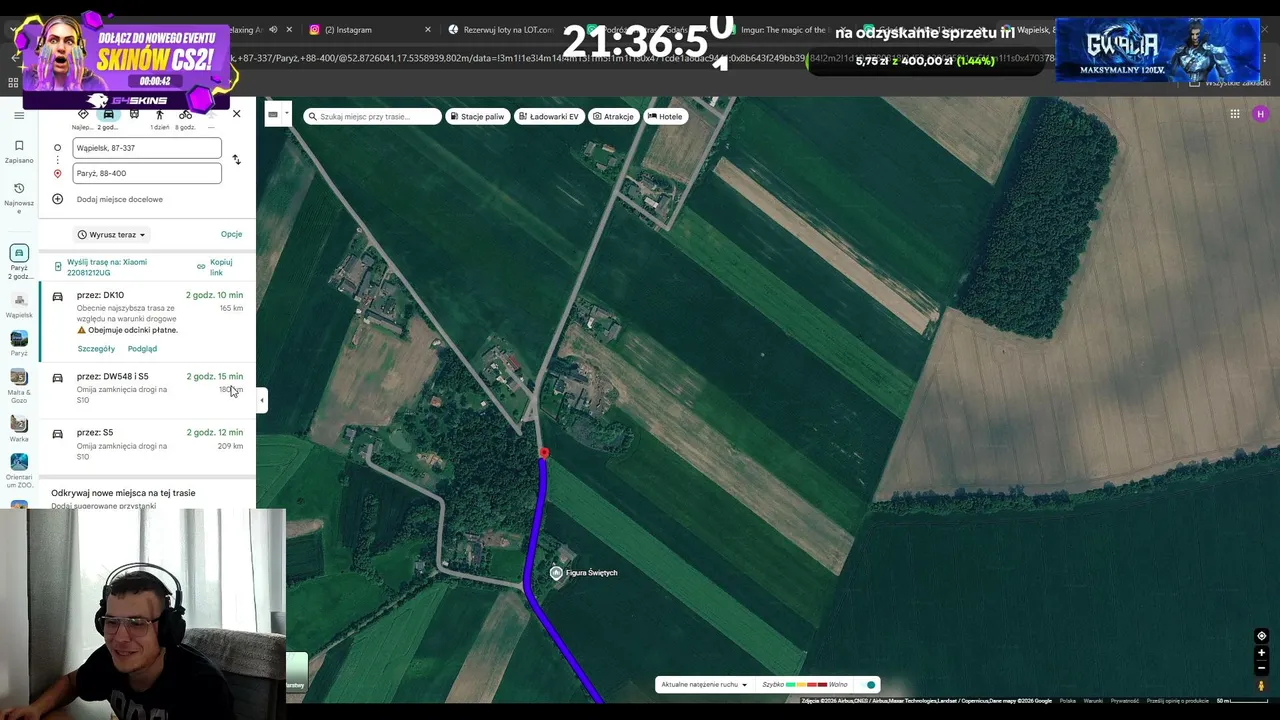1280x720 pixels.
Task: Activate the Street View pegman
Action: [1261, 686]
